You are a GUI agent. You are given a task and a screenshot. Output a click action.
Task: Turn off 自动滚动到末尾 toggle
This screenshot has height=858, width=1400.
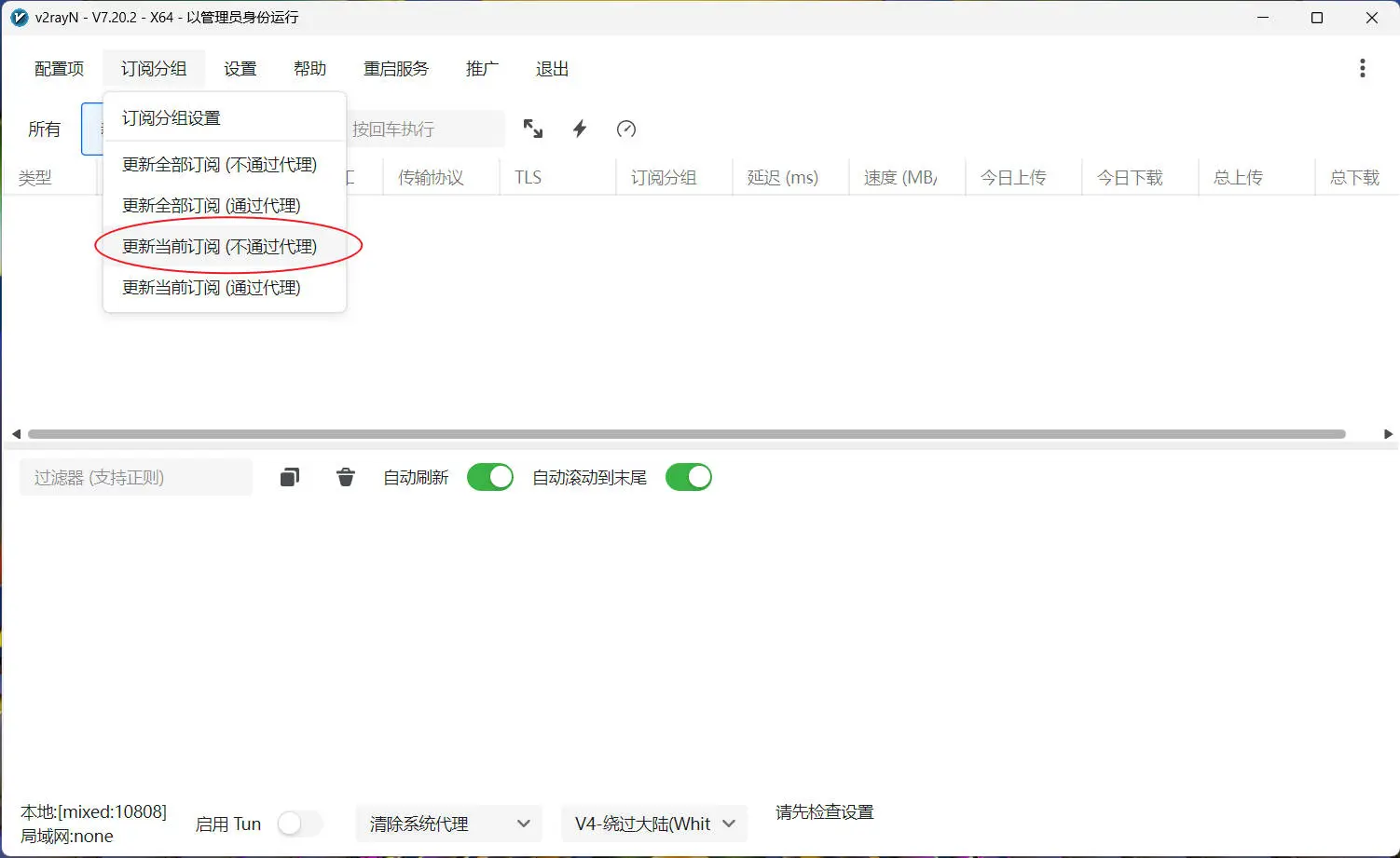pyautogui.click(x=689, y=476)
